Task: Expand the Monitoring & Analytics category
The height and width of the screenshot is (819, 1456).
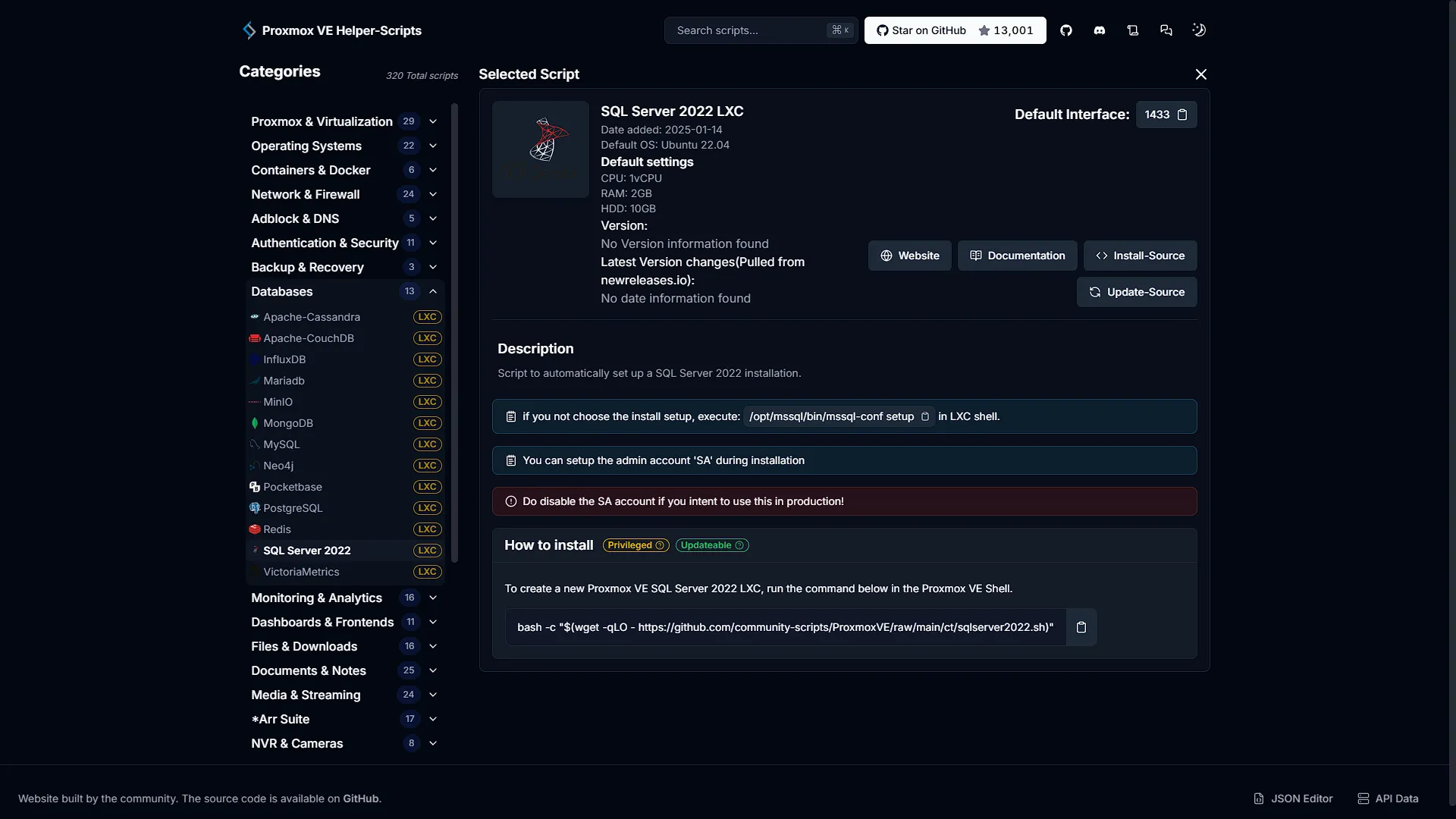Action: click(x=345, y=598)
